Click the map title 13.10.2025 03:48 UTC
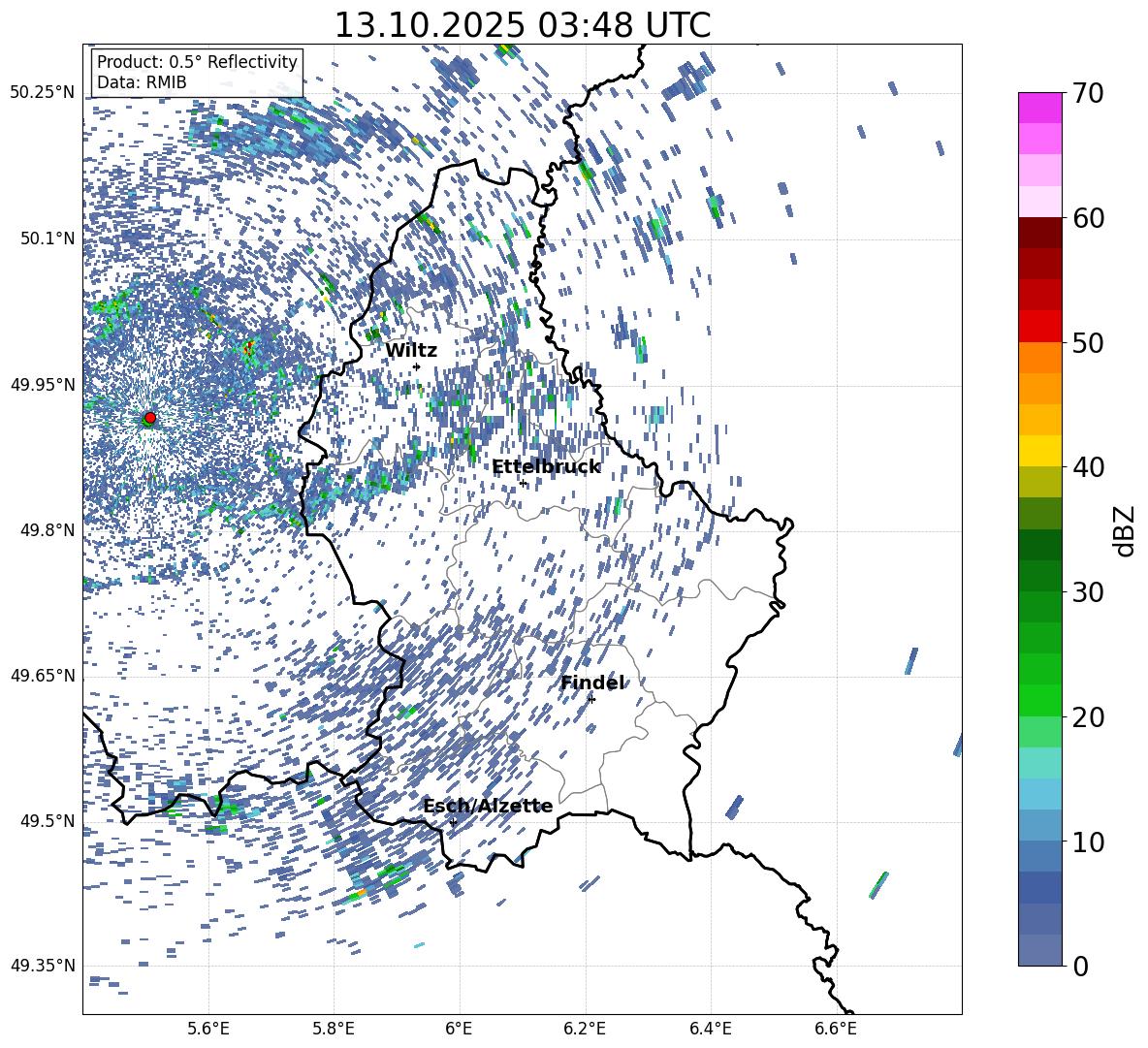The height and width of the screenshot is (1048, 1148). pyautogui.click(x=522, y=25)
